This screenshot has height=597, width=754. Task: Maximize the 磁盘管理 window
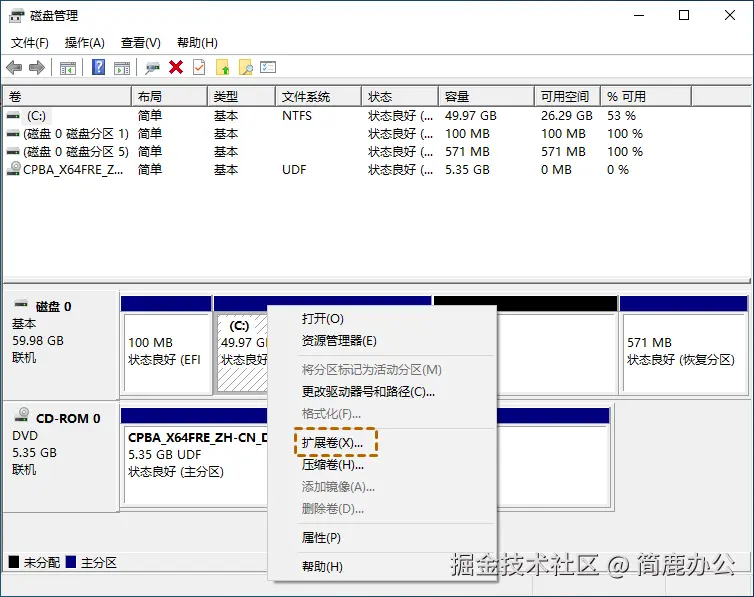click(684, 15)
